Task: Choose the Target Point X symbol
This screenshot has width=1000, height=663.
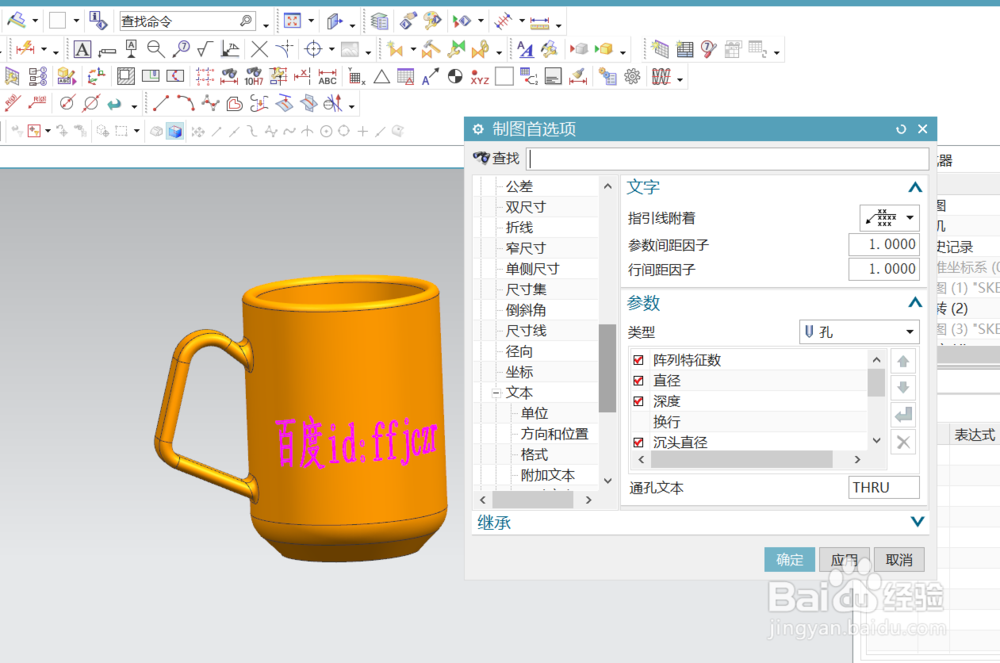Action: point(260,49)
